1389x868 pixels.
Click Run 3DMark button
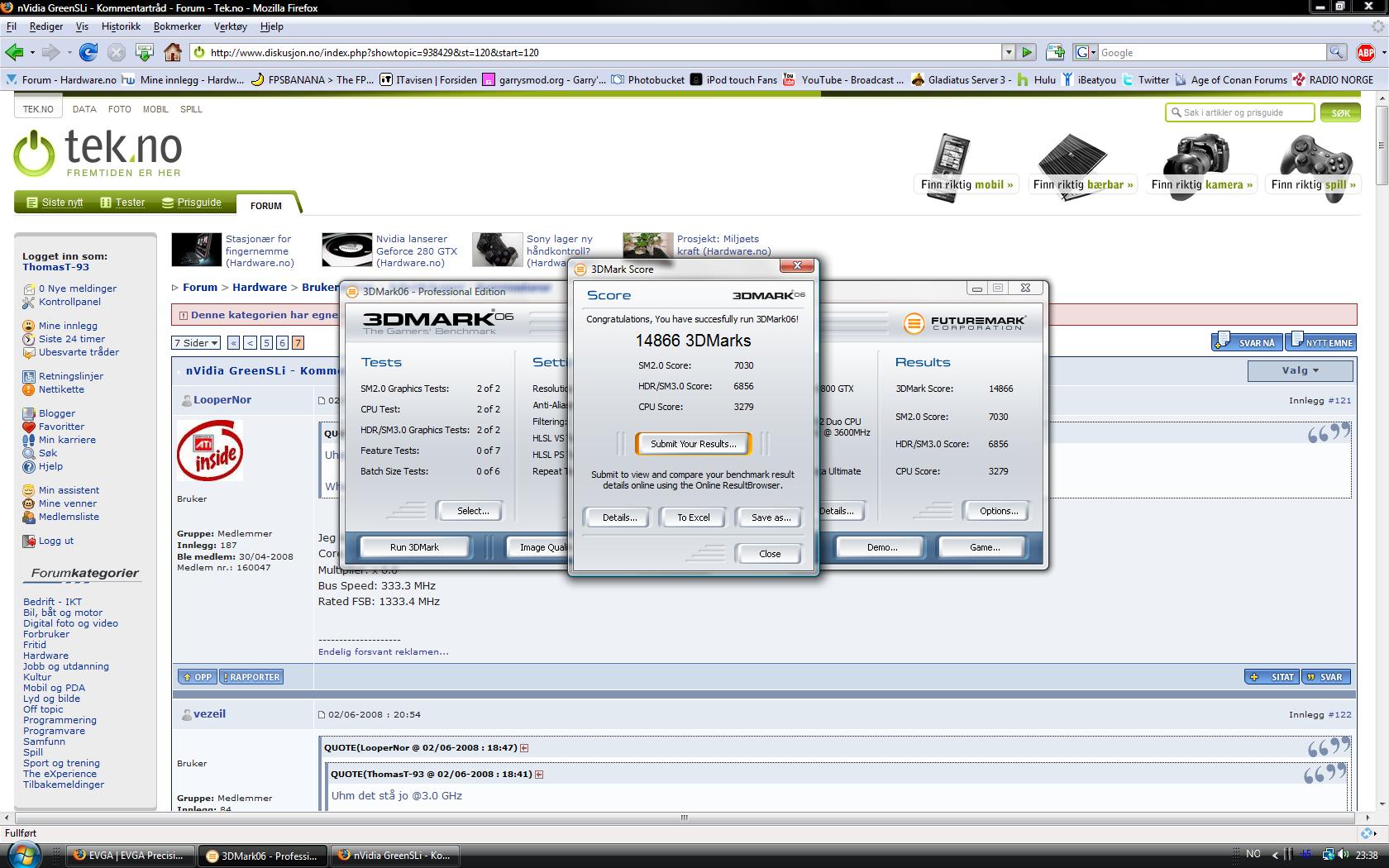414,547
